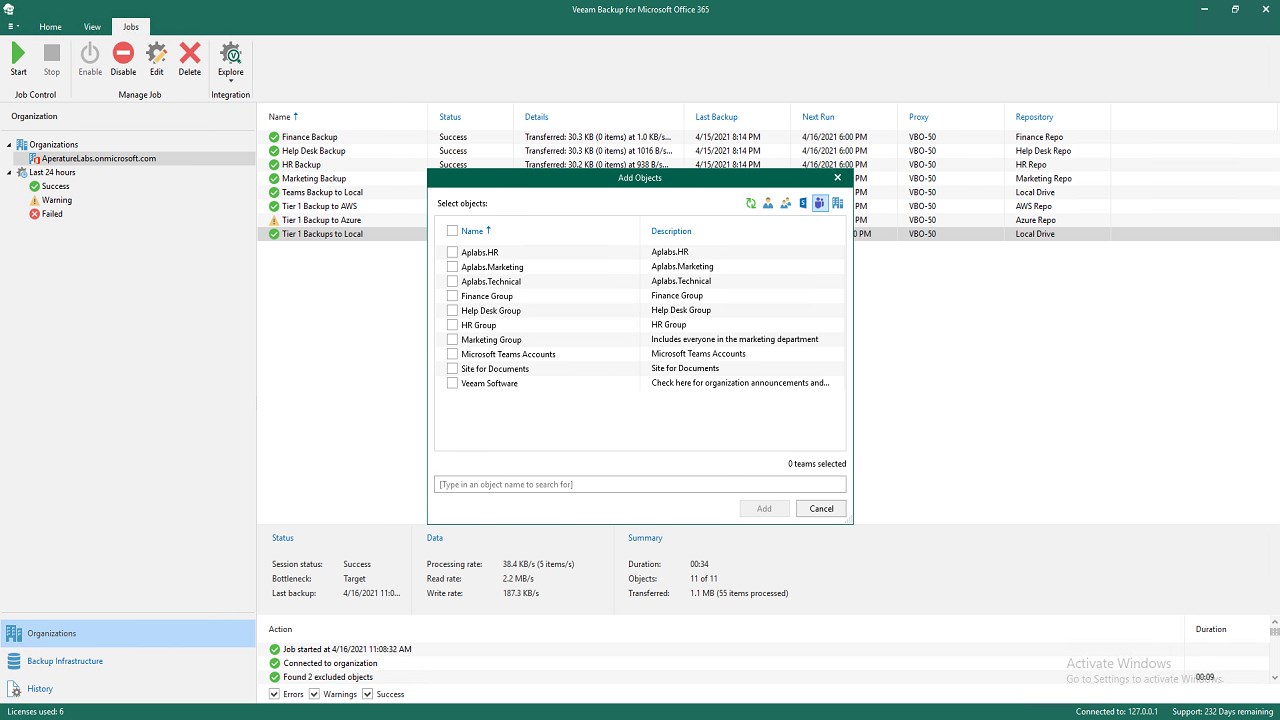1280x720 pixels.
Task: Collapse the Organizations tree node
Action: pos(10,145)
